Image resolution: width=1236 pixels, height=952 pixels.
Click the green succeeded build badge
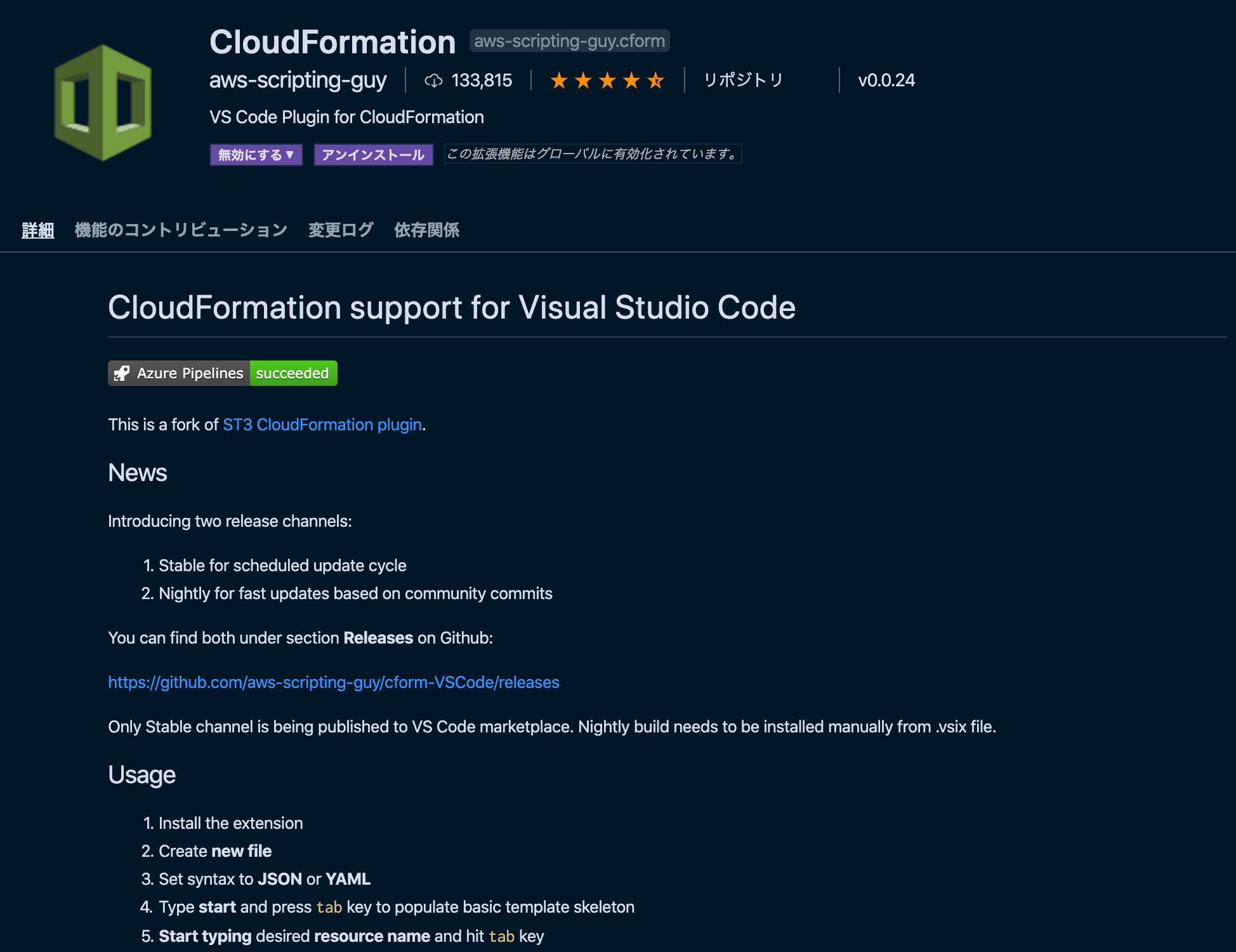[293, 373]
